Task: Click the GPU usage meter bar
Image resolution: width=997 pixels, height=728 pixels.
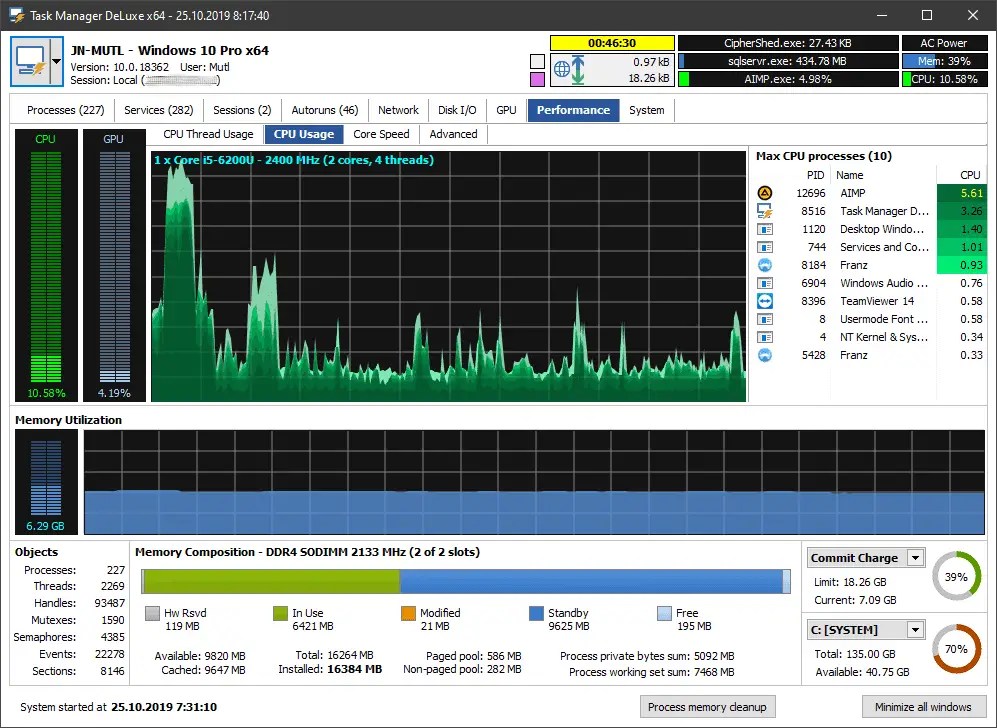Action: click(x=113, y=265)
